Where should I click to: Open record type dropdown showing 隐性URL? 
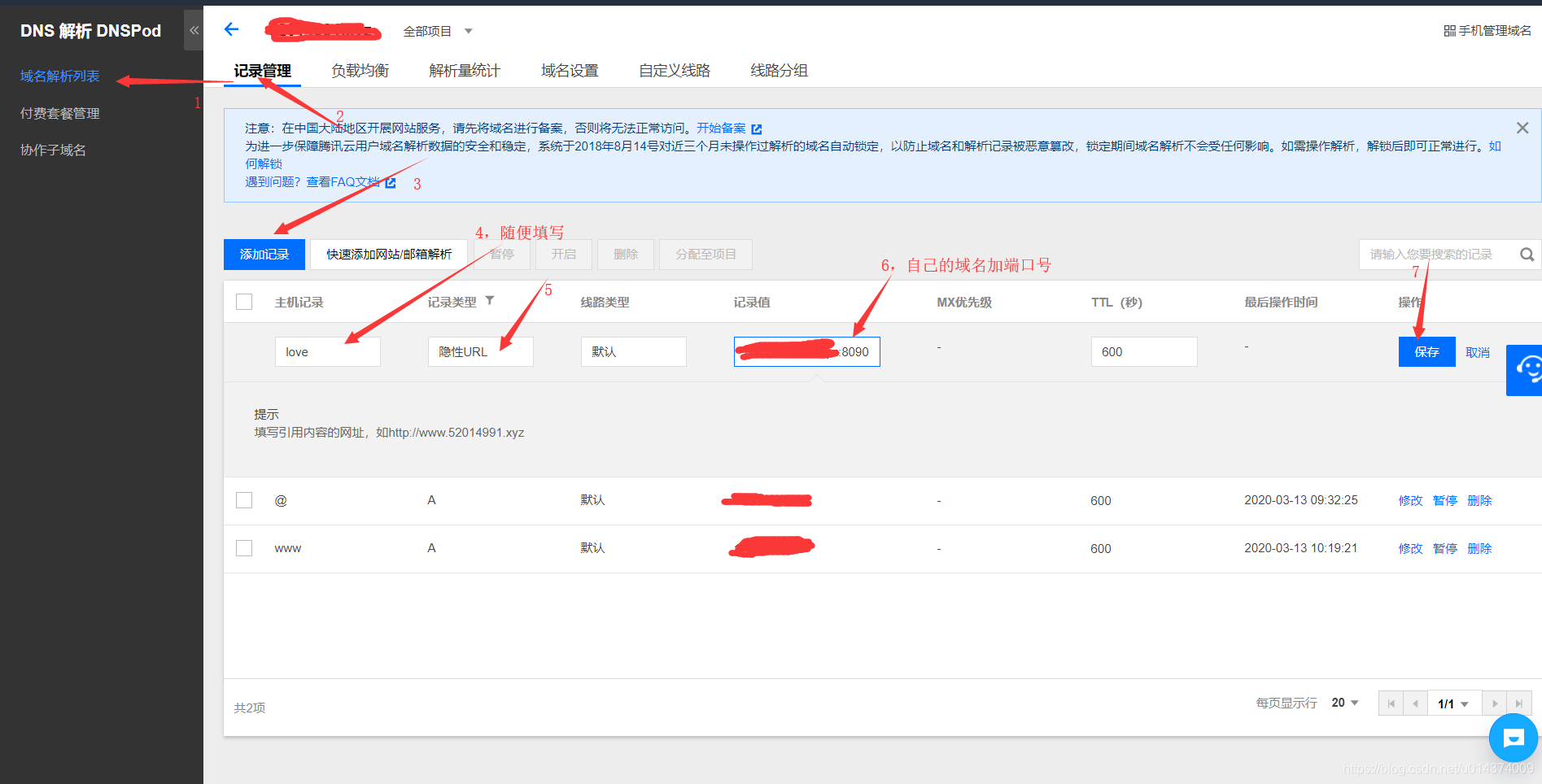[x=480, y=351]
